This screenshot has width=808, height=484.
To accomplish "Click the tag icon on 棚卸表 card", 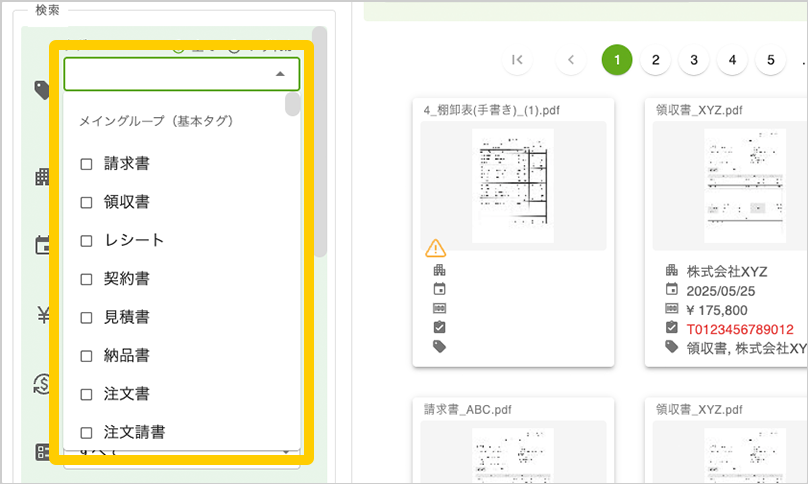I will point(440,346).
